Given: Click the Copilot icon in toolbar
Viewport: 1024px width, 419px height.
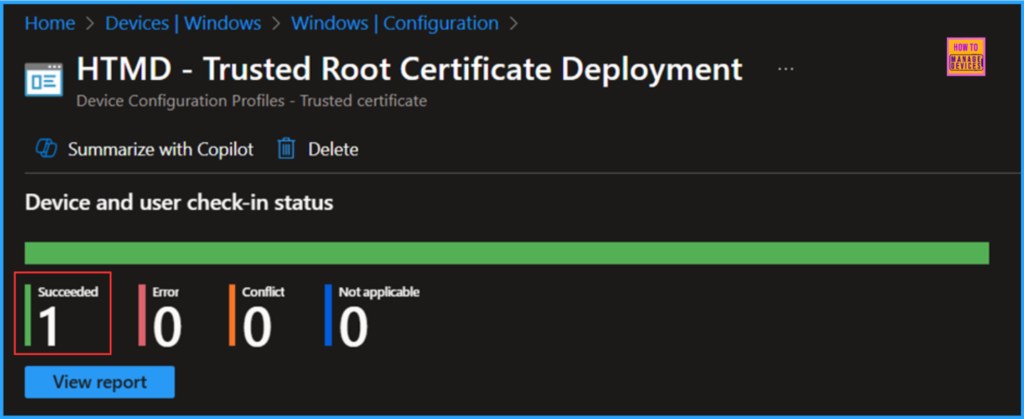Looking at the screenshot, I should coord(46,149).
